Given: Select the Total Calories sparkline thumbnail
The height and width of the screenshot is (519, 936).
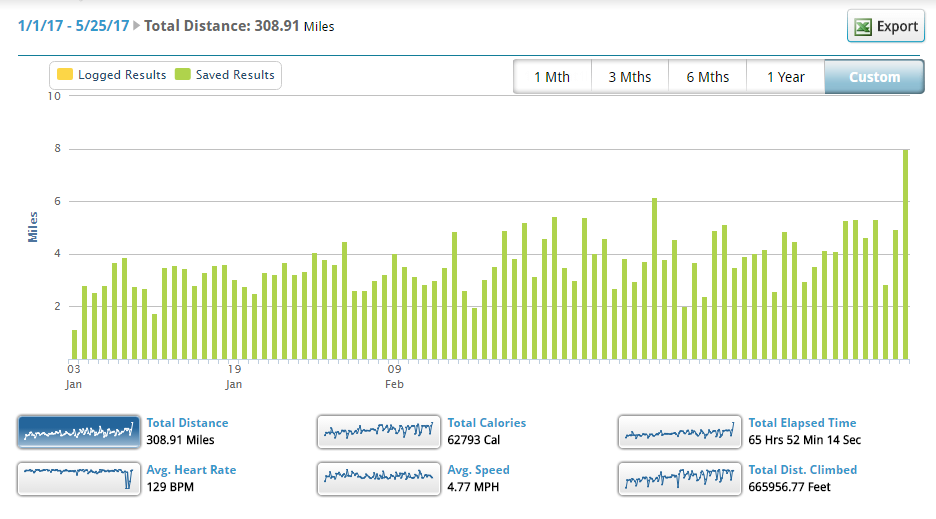Looking at the screenshot, I should 378,431.
